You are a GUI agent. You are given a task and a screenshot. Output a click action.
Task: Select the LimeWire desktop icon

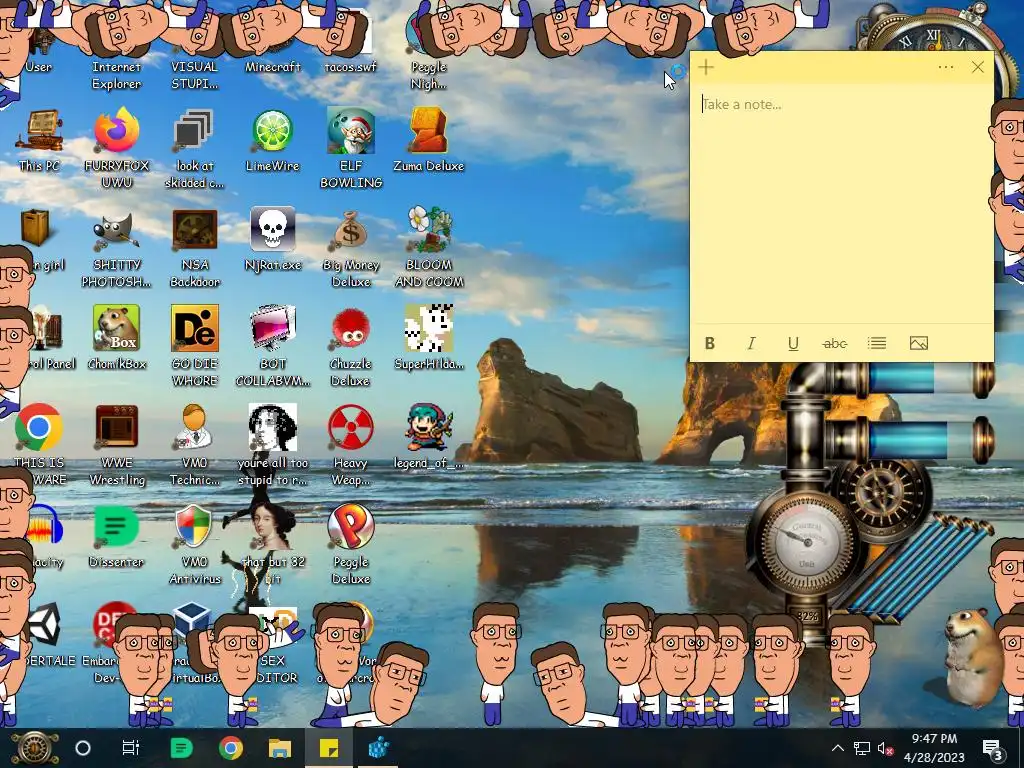tap(272, 131)
